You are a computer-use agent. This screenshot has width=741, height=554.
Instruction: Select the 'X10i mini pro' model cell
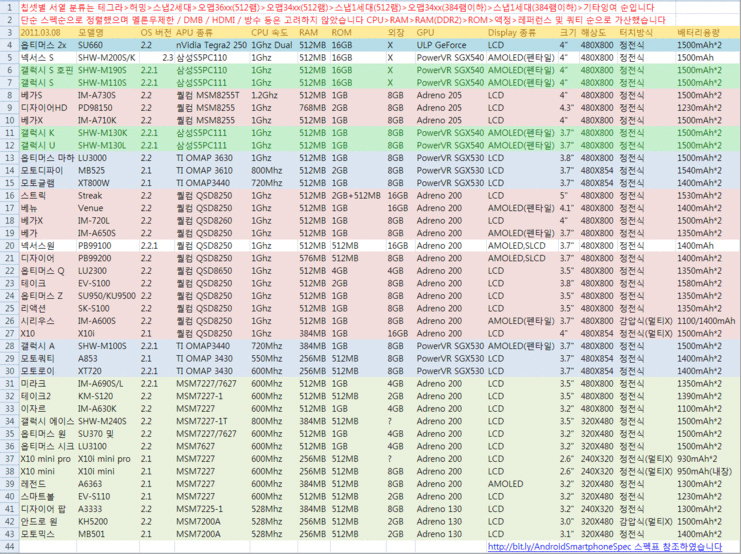coord(104,459)
